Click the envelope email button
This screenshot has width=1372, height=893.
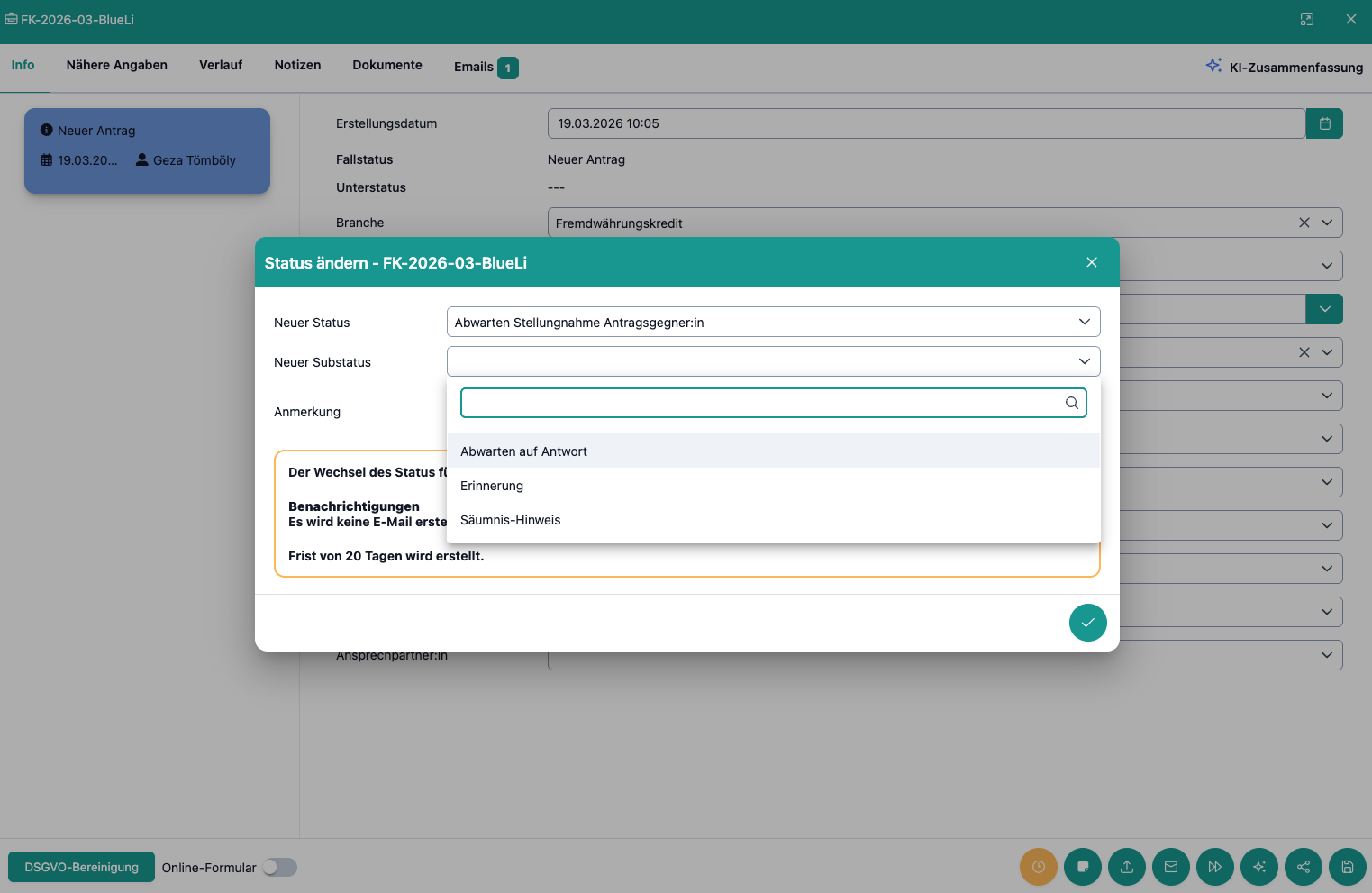[x=1170, y=867]
